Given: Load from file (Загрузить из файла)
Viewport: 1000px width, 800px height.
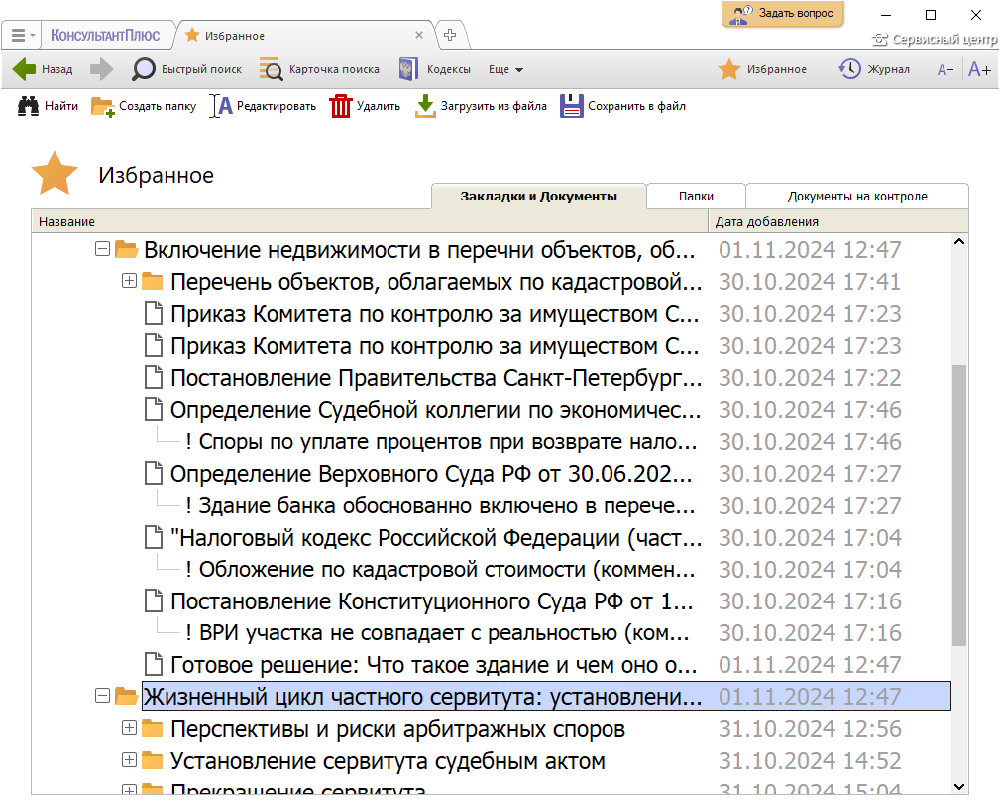Looking at the screenshot, I should 426,106.
